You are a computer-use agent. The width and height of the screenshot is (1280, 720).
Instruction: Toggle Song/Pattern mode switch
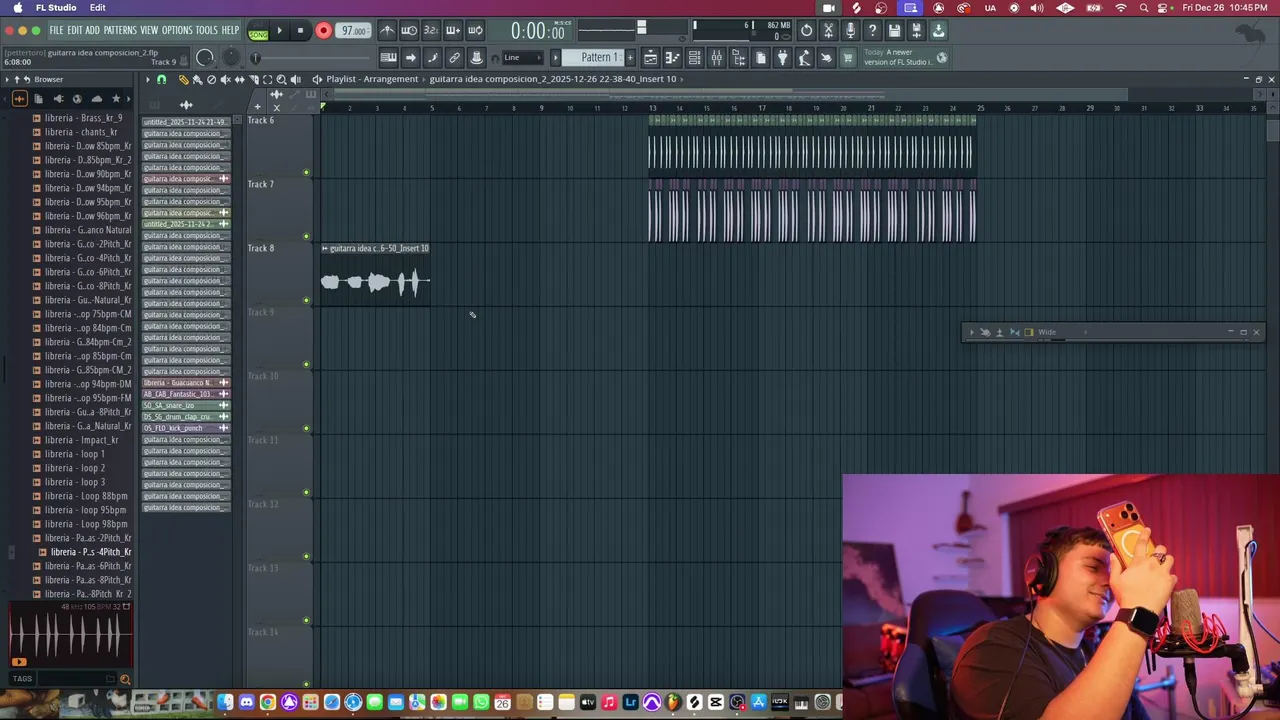[x=258, y=31]
